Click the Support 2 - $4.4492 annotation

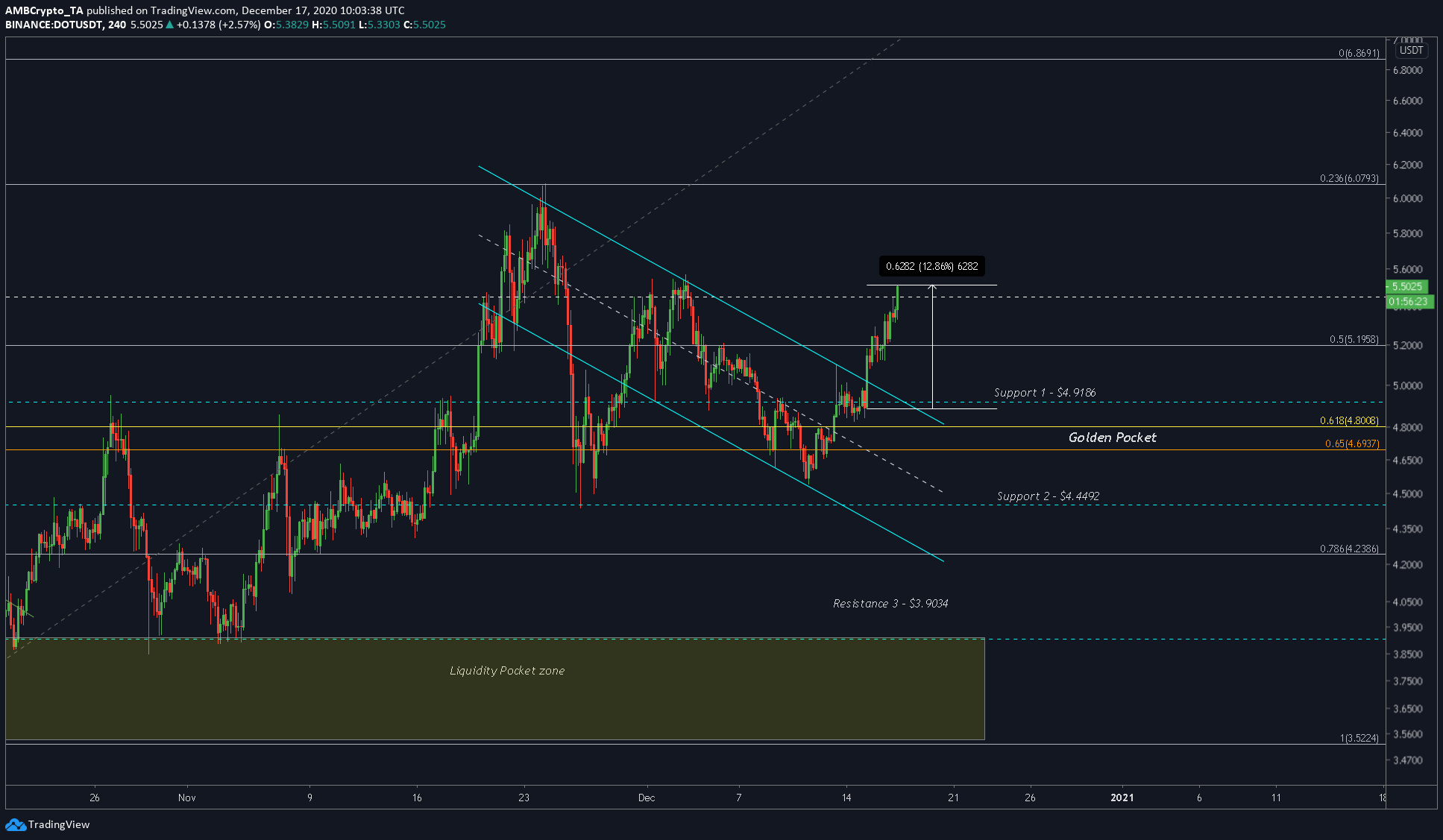tap(1048, 496)
